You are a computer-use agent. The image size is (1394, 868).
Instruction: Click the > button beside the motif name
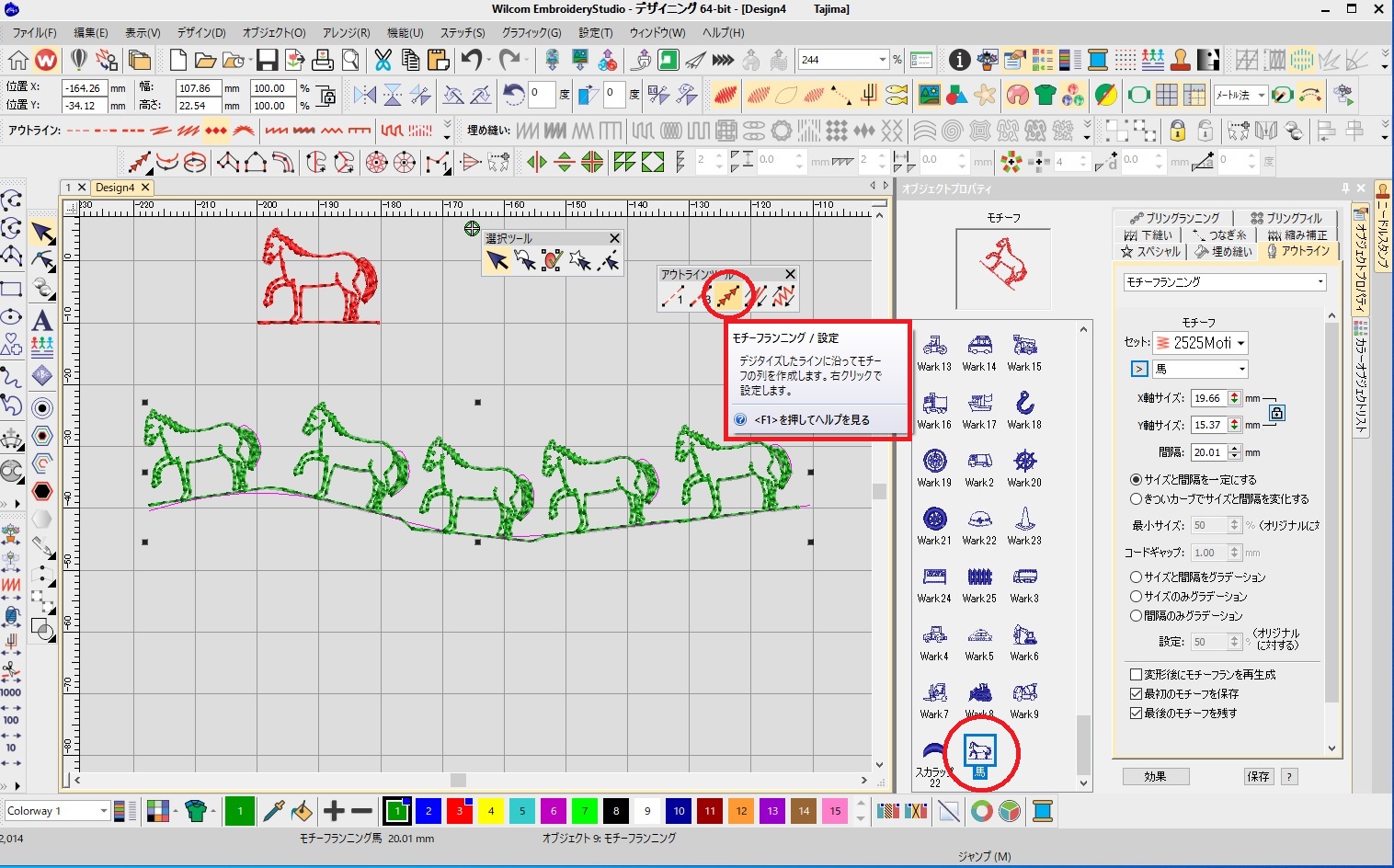point(1139,369)
